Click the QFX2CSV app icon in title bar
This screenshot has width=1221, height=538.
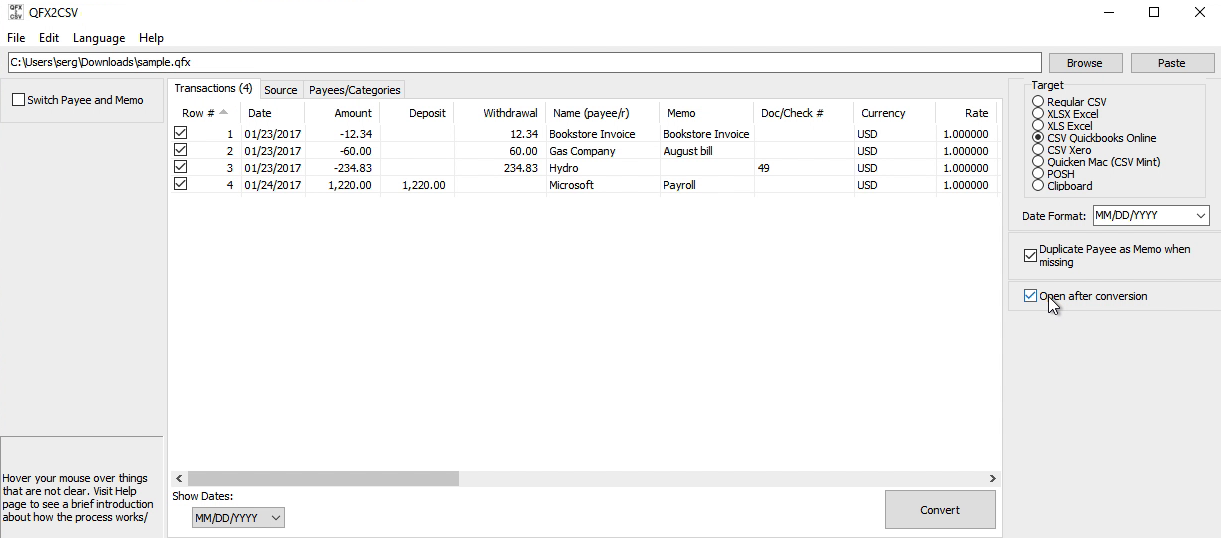[15, 12]
